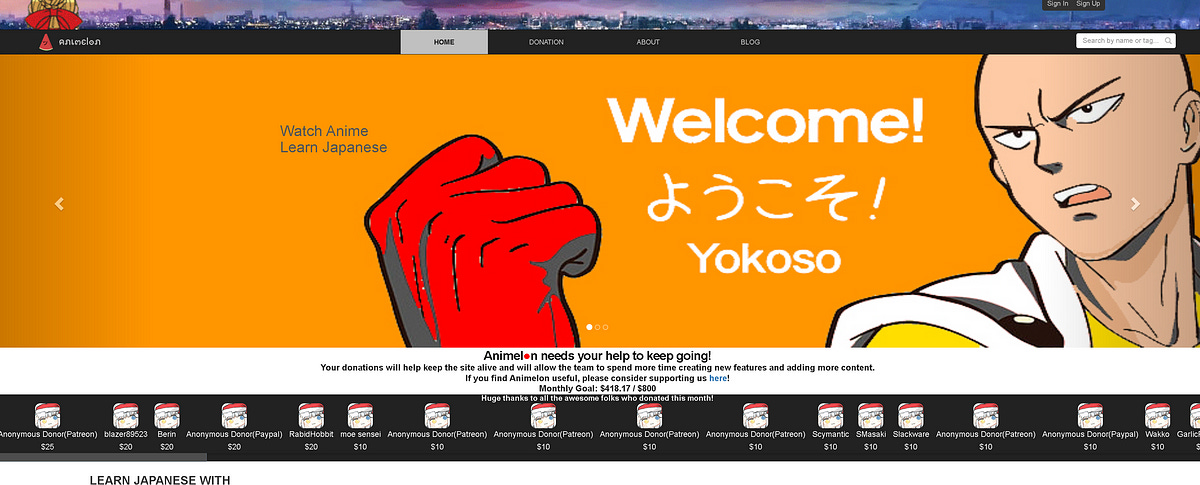The width and height of the screenshot is (1200, 485).
Task: Select the second carousel dot
Action: coord(597,327)
